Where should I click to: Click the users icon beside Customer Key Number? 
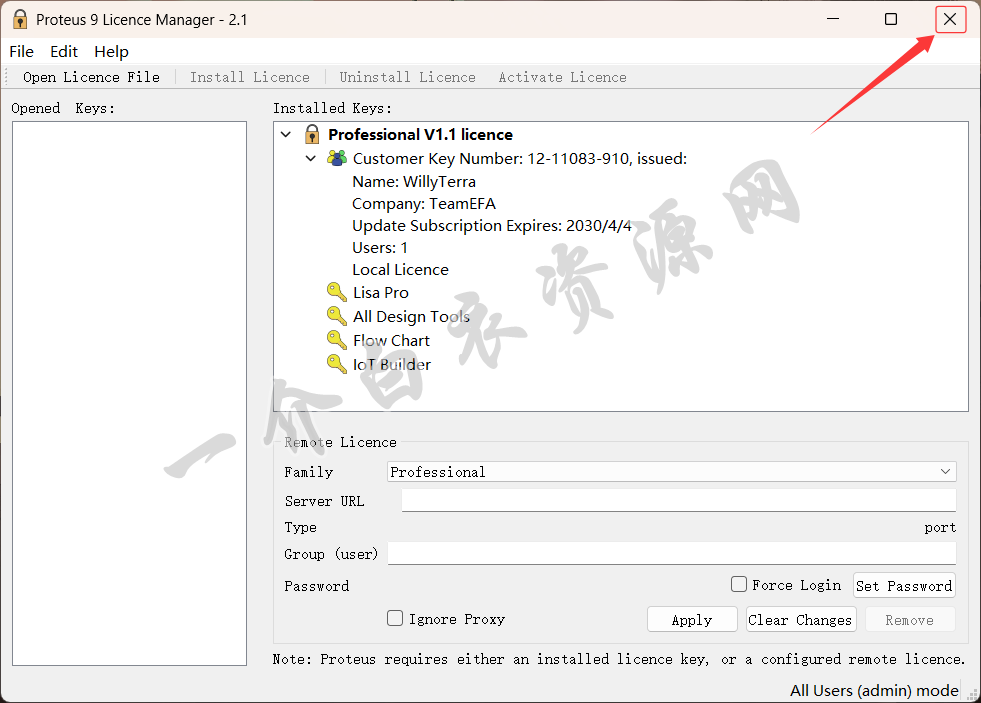[337, 158]
